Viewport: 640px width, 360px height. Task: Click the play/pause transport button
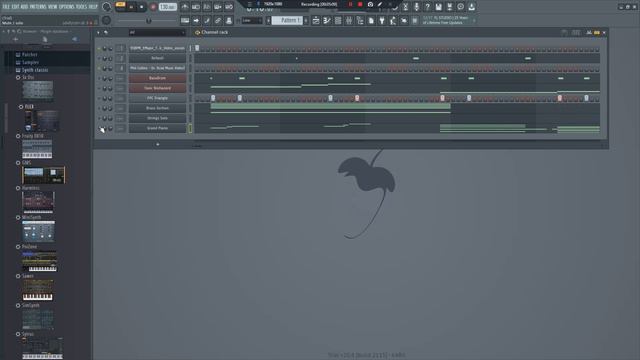[131, 7]
